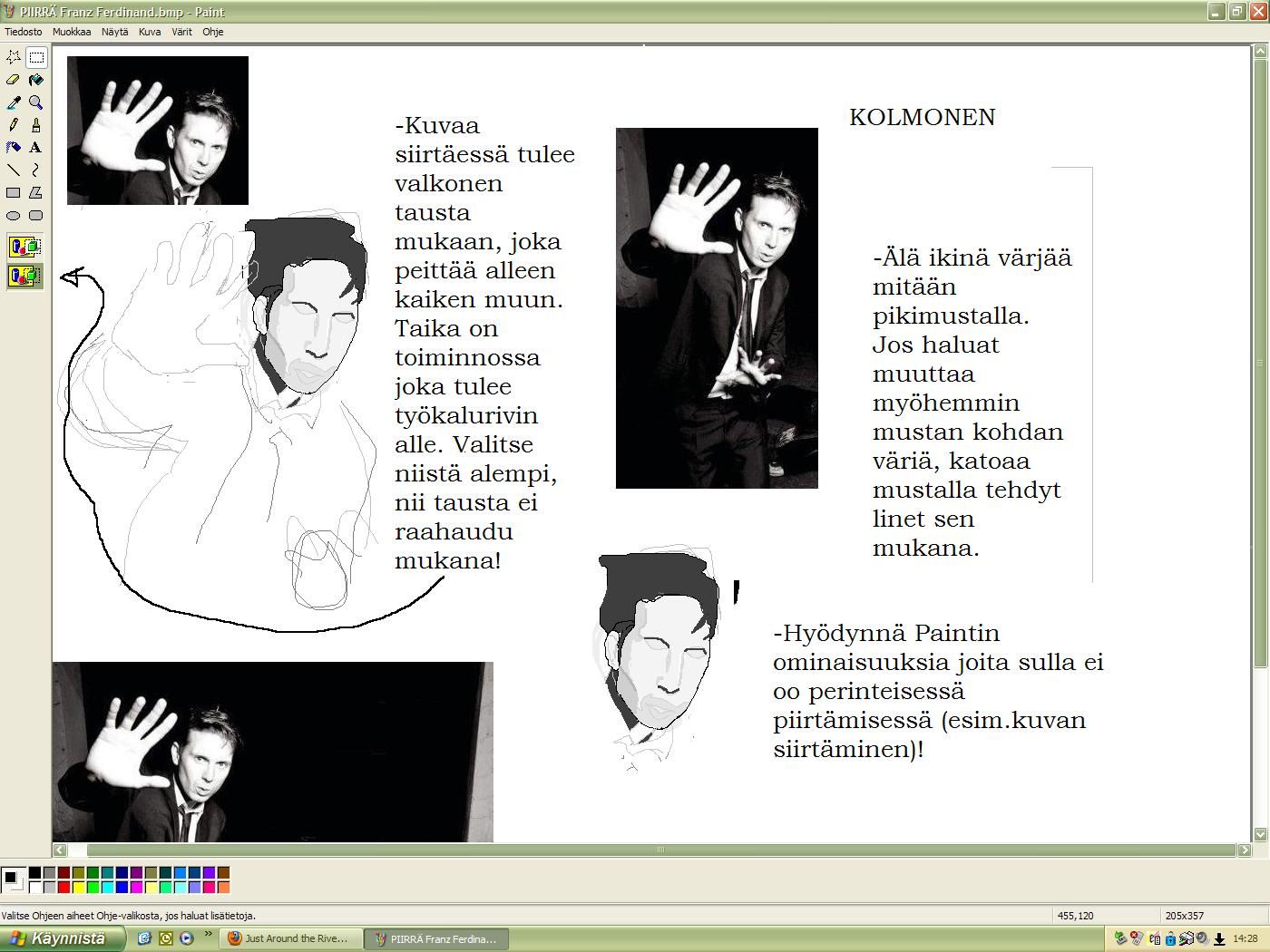Choose cyan swatch from the palette
1270x952 pixels.
107,888
